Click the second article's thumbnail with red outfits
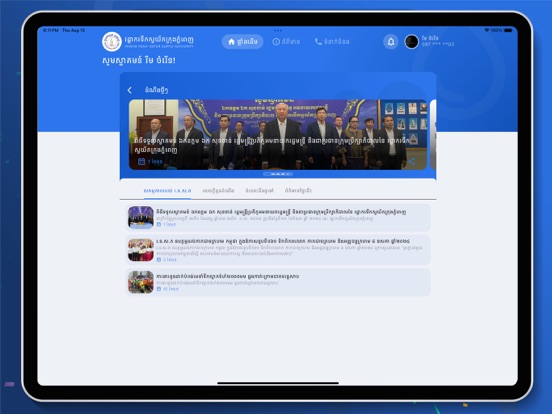Viewport: 552px width, 414px height. coord(141,250)
